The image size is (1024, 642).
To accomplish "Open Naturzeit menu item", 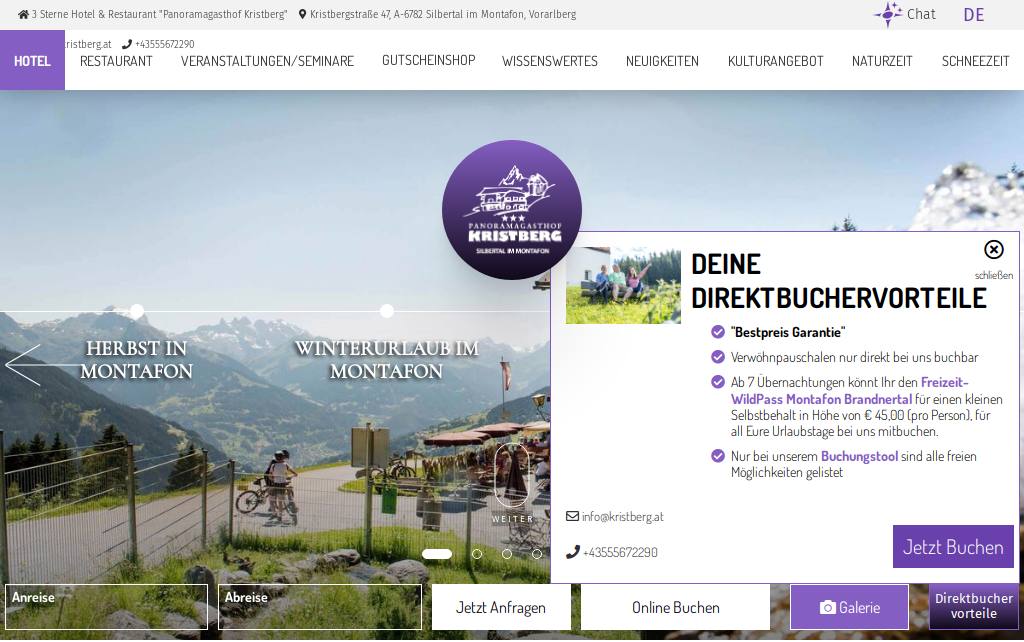I will coord(882,61).
